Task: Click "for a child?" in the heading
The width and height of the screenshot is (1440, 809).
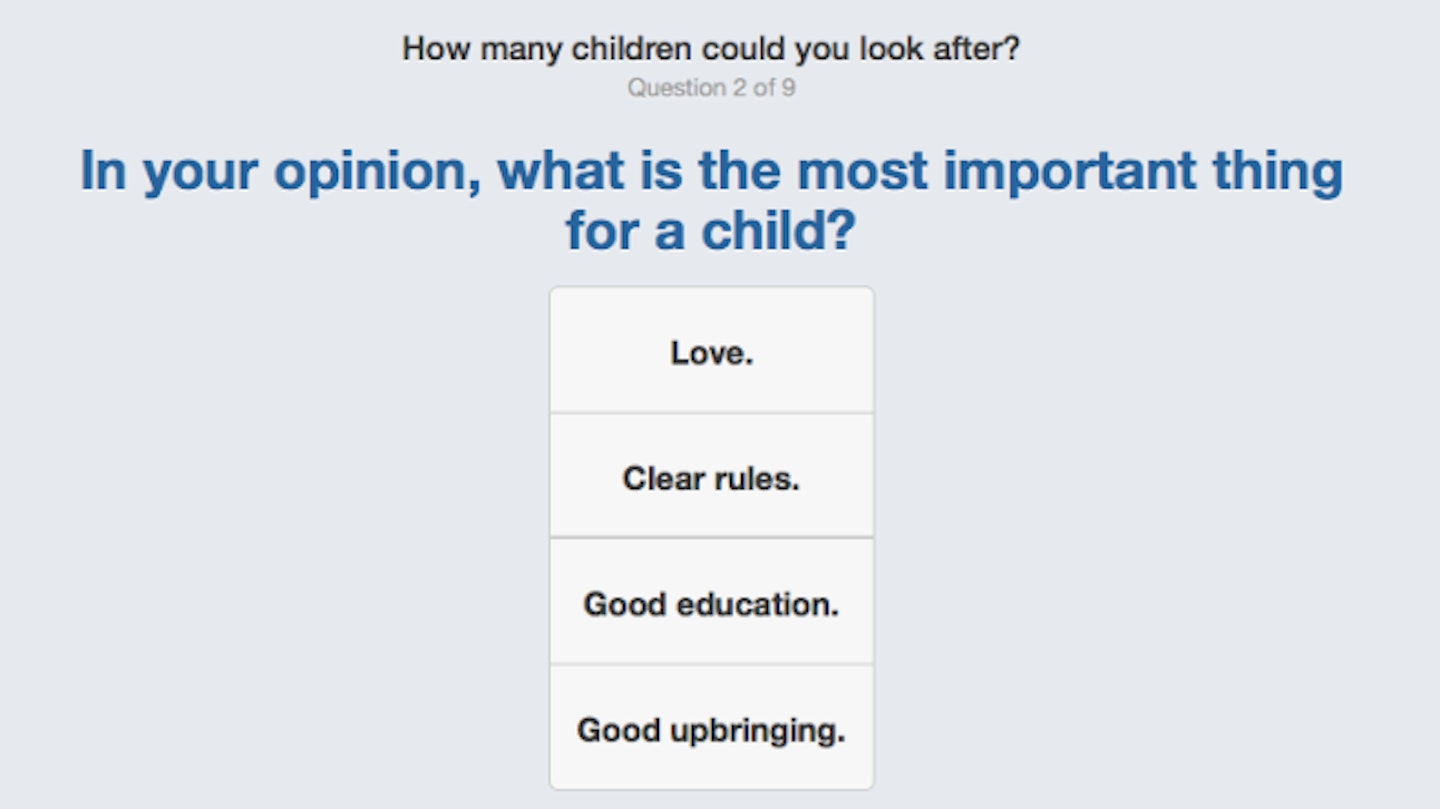Action: [711, 230]
